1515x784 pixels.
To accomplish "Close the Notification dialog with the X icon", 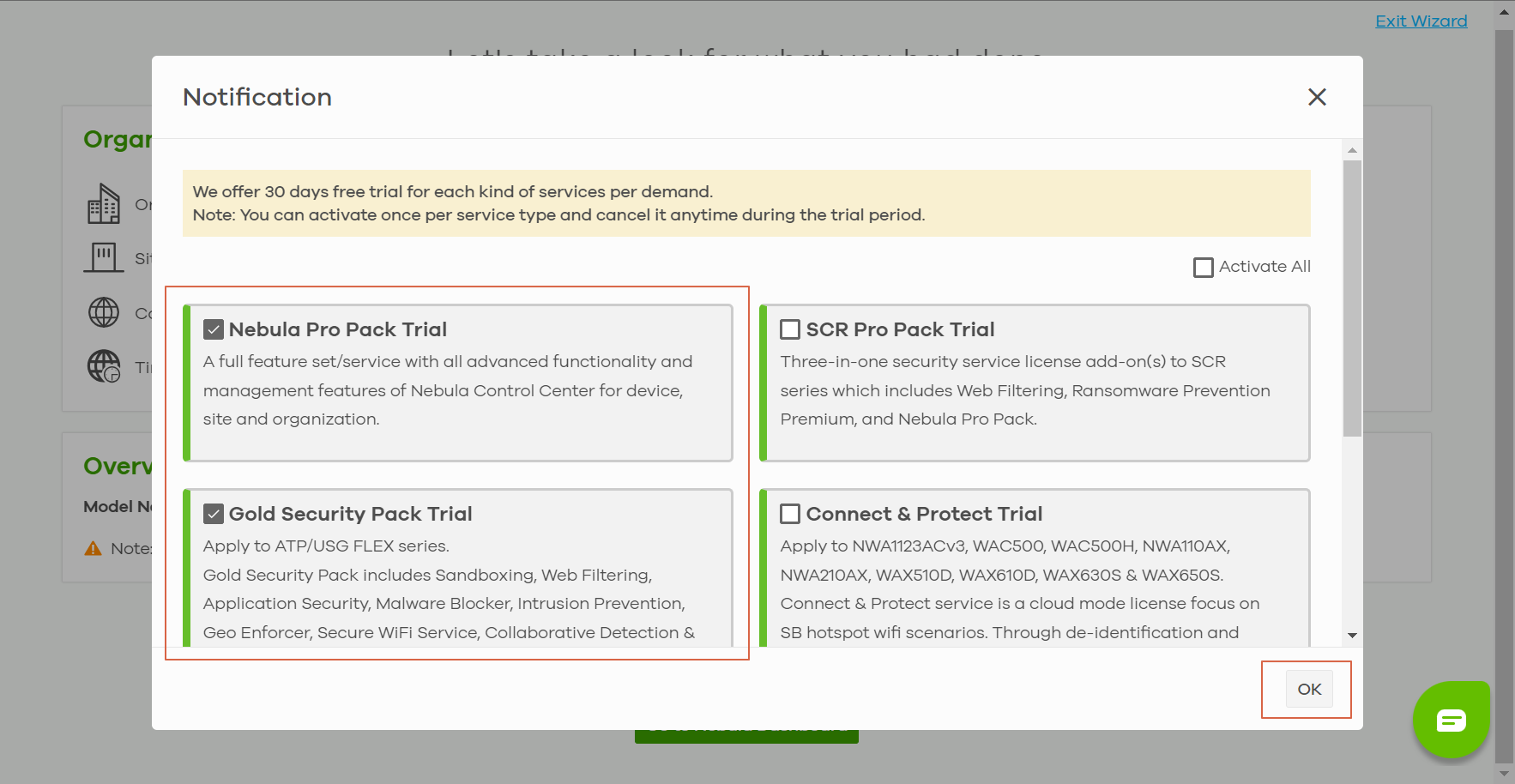I will [1317, 97].
